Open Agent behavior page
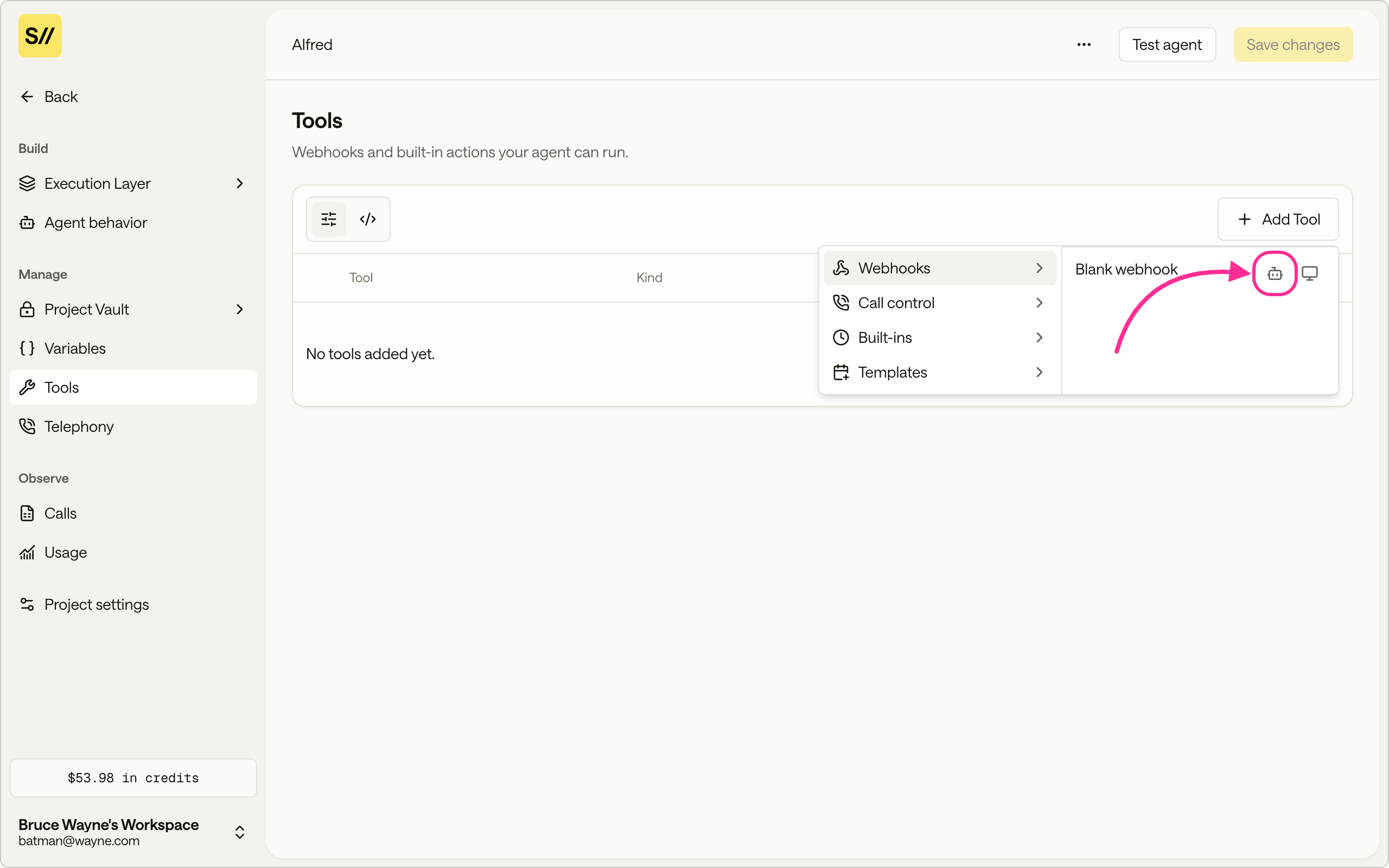The width and height of the screenshot is (1389, 868). click(x=133, y=222)
